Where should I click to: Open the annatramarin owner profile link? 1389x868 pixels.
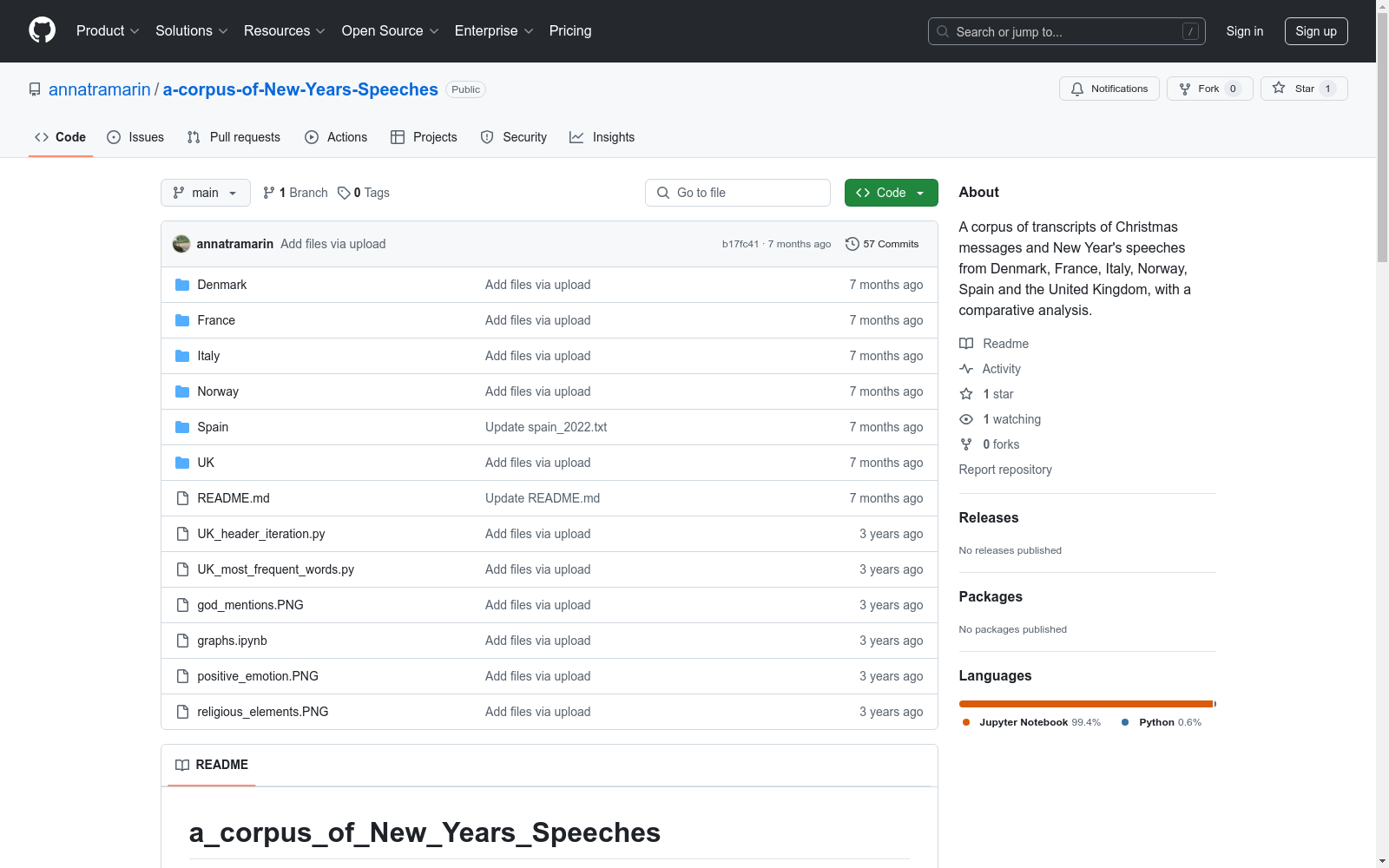click(100, 89)
